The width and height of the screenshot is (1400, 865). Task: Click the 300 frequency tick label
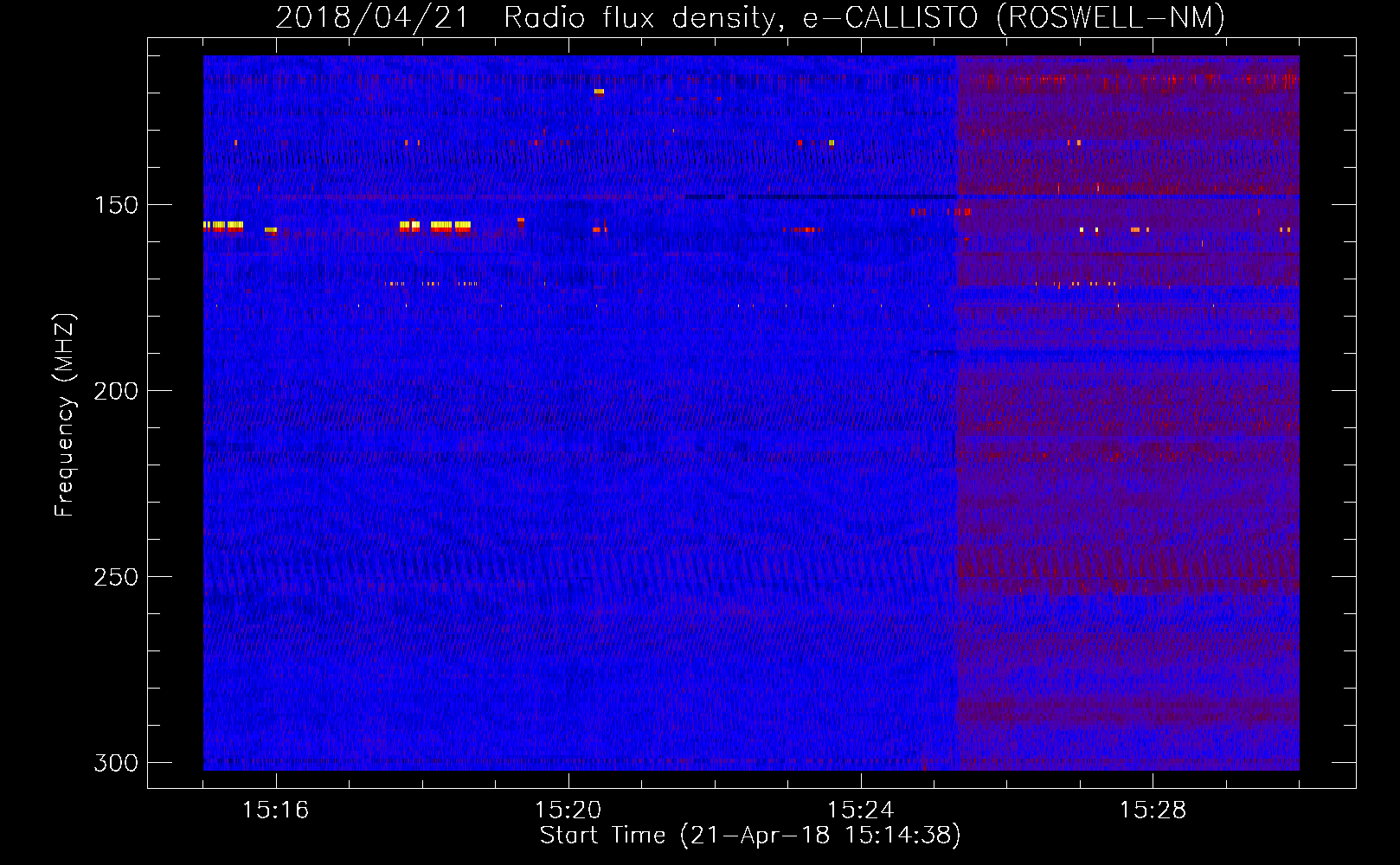tap(116, 763)
